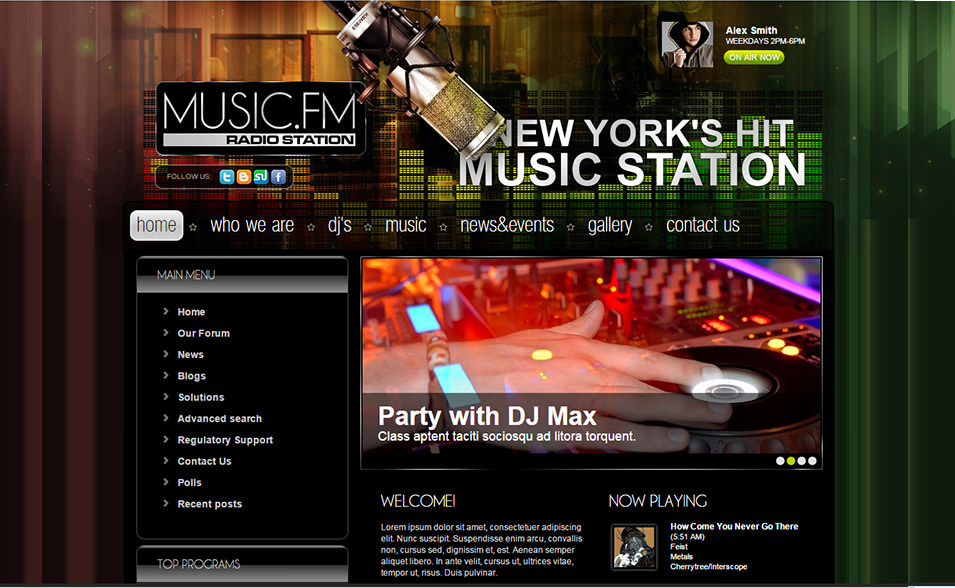Image resolution: width=955 pixels, height=588 pixels.
Task: Expand the dj's navigation entry
Action: (340, 225)
